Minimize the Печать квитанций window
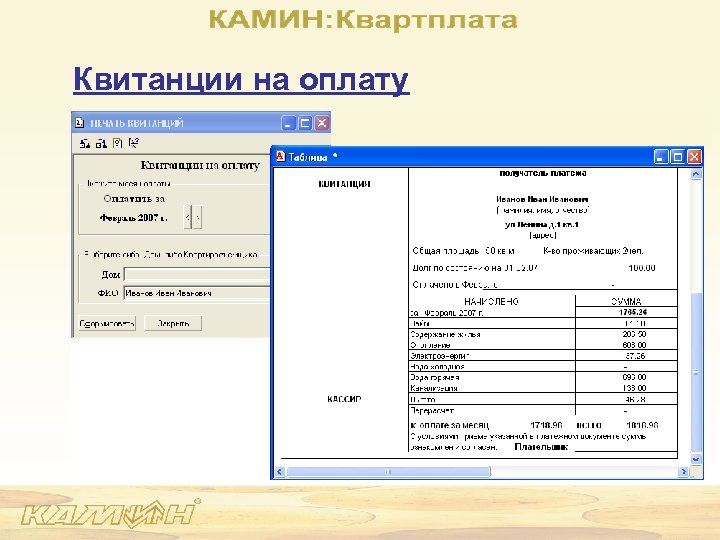 [x=288, y=123]
